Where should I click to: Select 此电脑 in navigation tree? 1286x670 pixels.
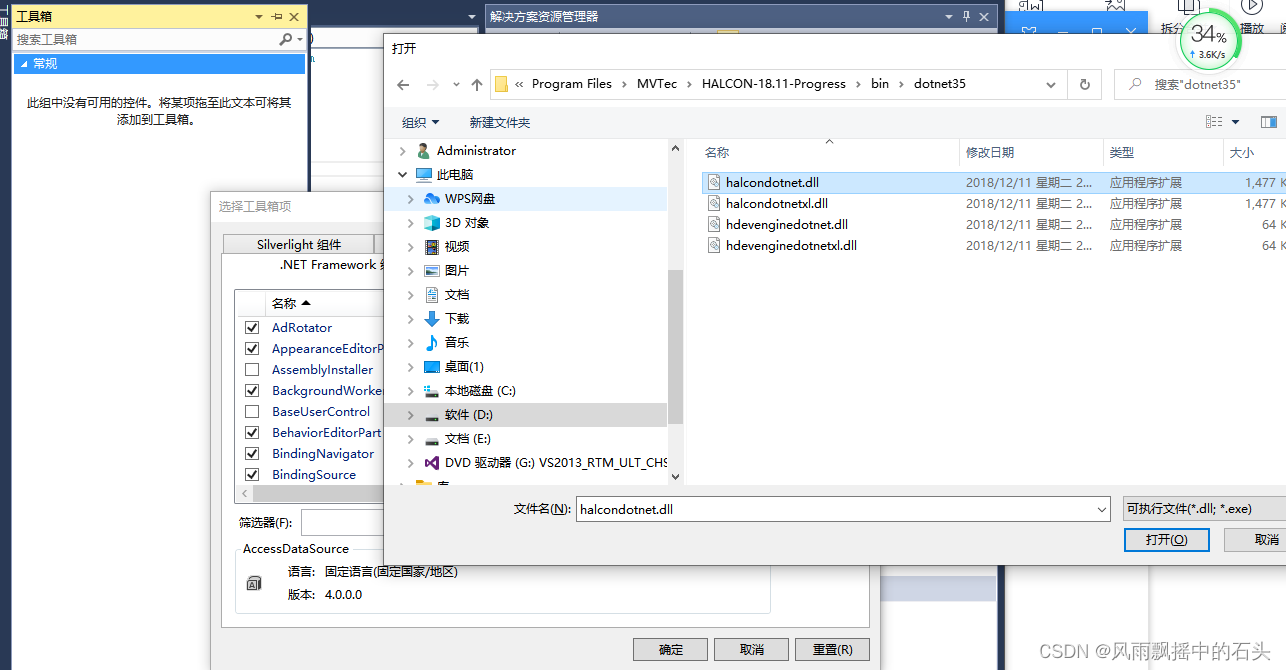[x=455, y=175]
